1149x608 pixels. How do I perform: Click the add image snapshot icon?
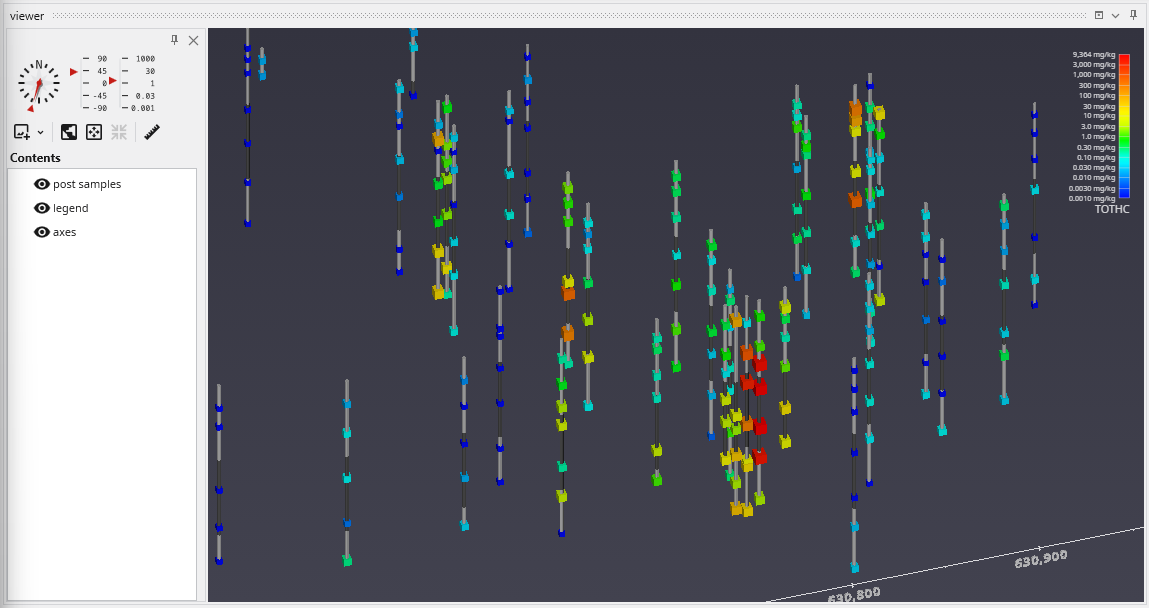22,132
